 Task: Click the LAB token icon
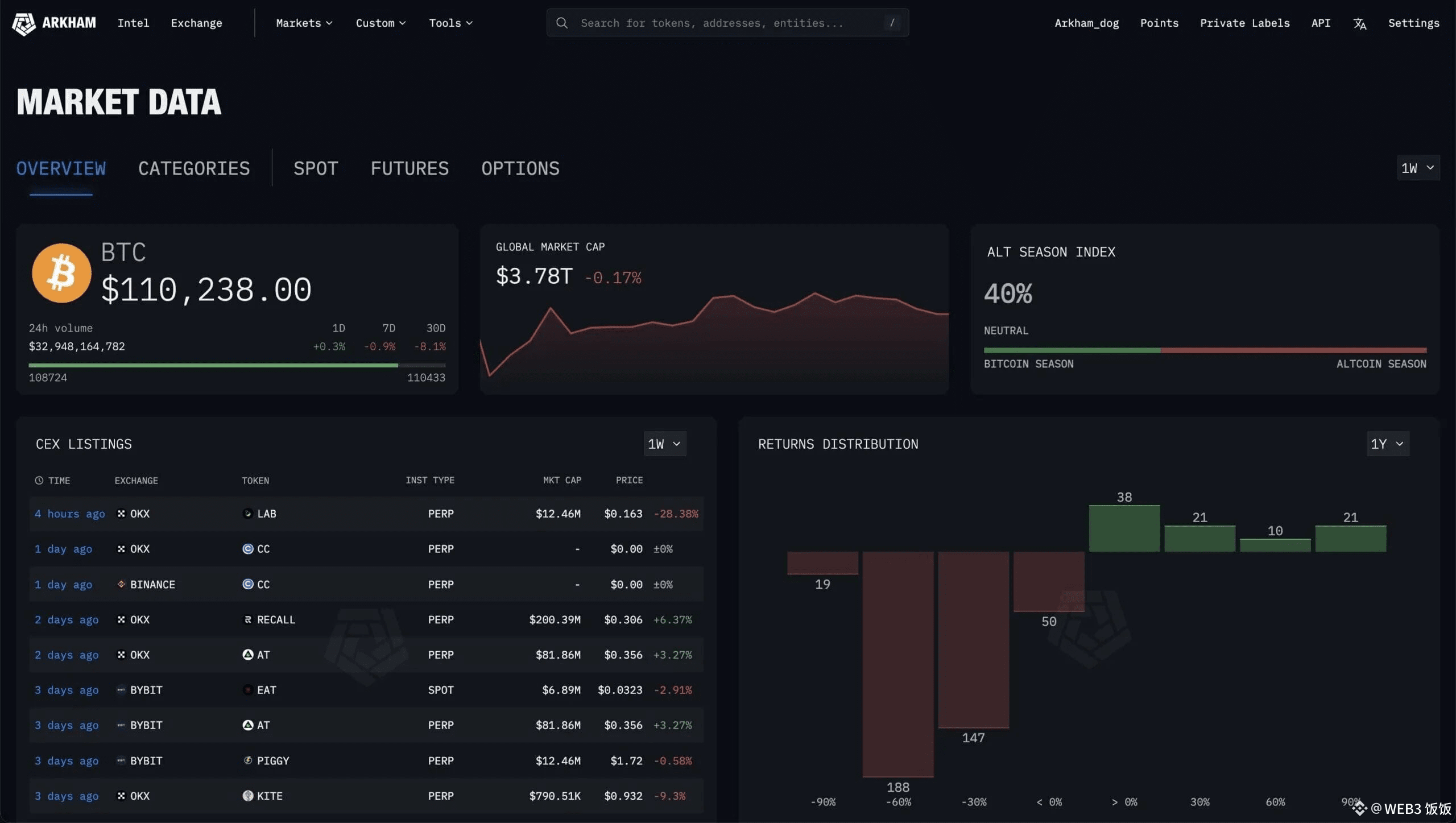247,514
